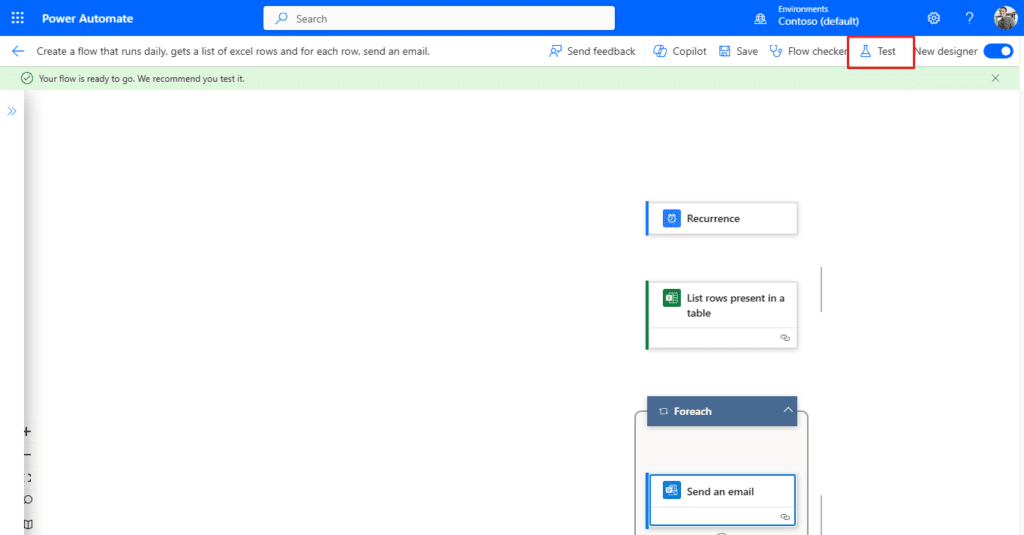Dismiss the green flow ready notification

point(995,78)
